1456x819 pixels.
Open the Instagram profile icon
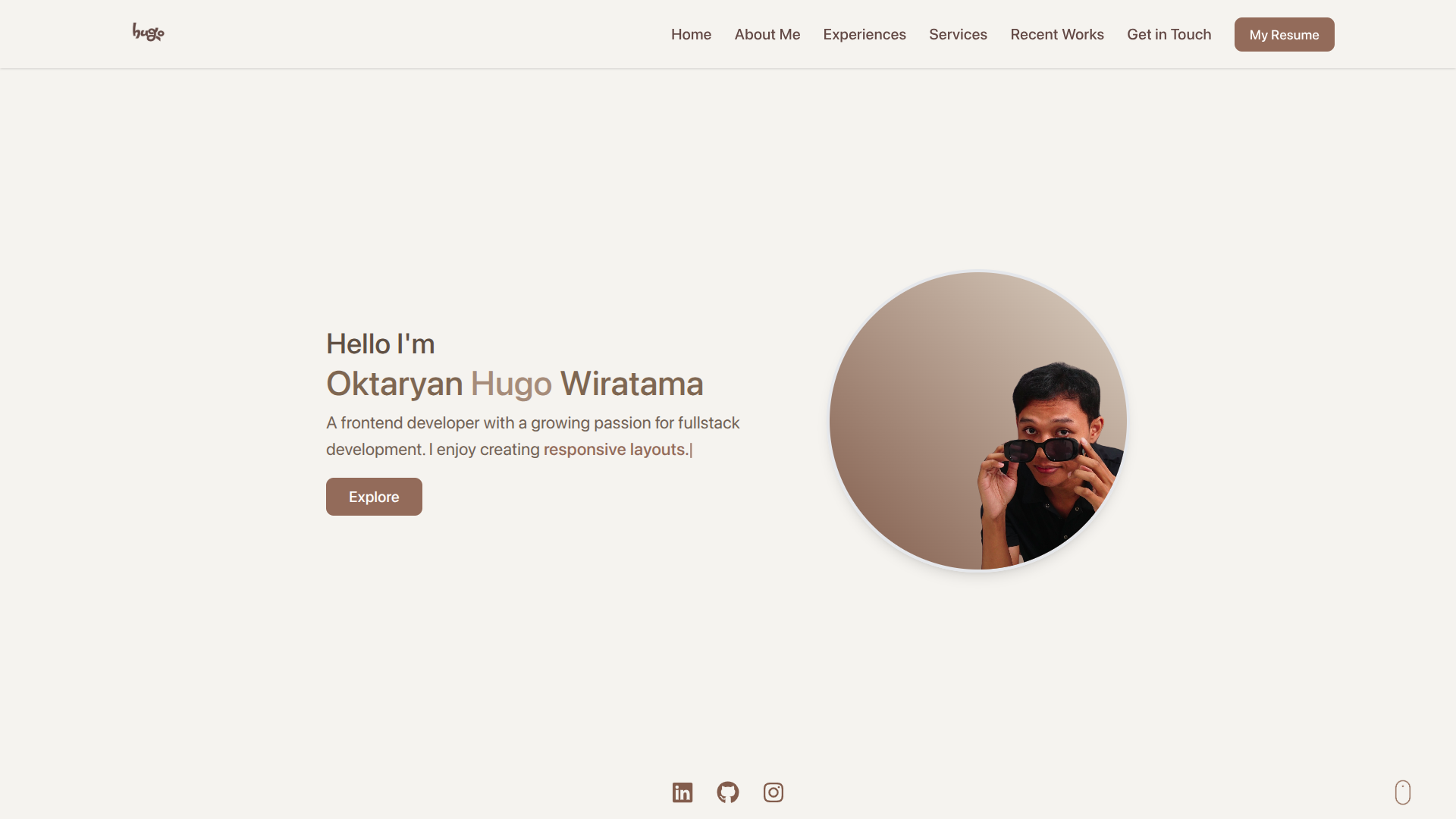click(x=773, y=792)
